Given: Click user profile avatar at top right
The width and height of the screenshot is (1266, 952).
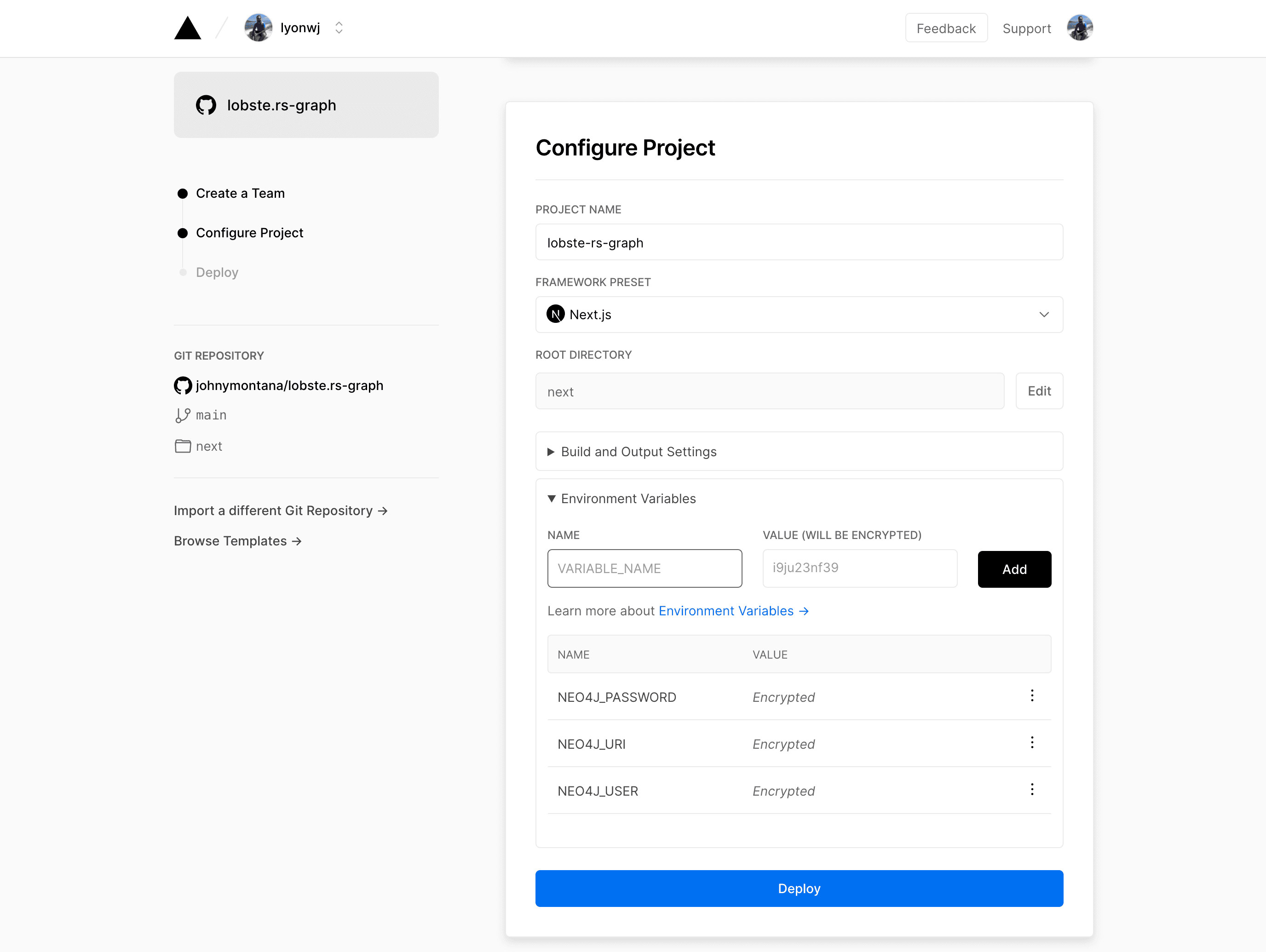Looking at the screenshot, I should (x=1079, y=28).
